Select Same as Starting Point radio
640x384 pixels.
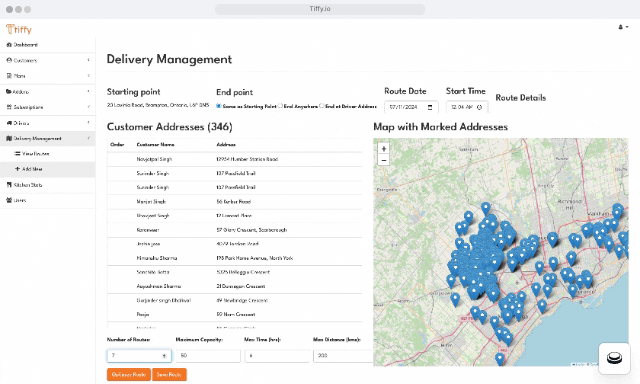[x=219, y=106]
